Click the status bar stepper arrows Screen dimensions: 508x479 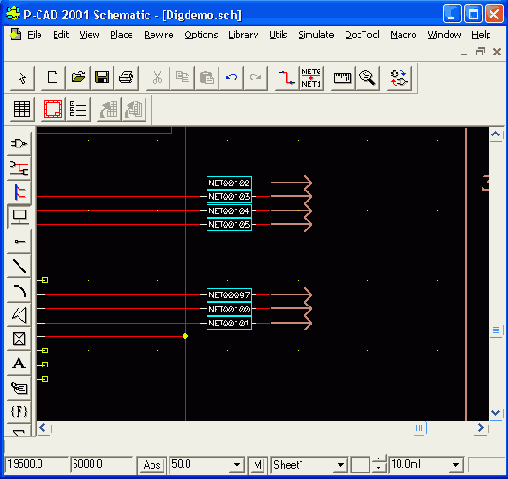tap(378, 464)
